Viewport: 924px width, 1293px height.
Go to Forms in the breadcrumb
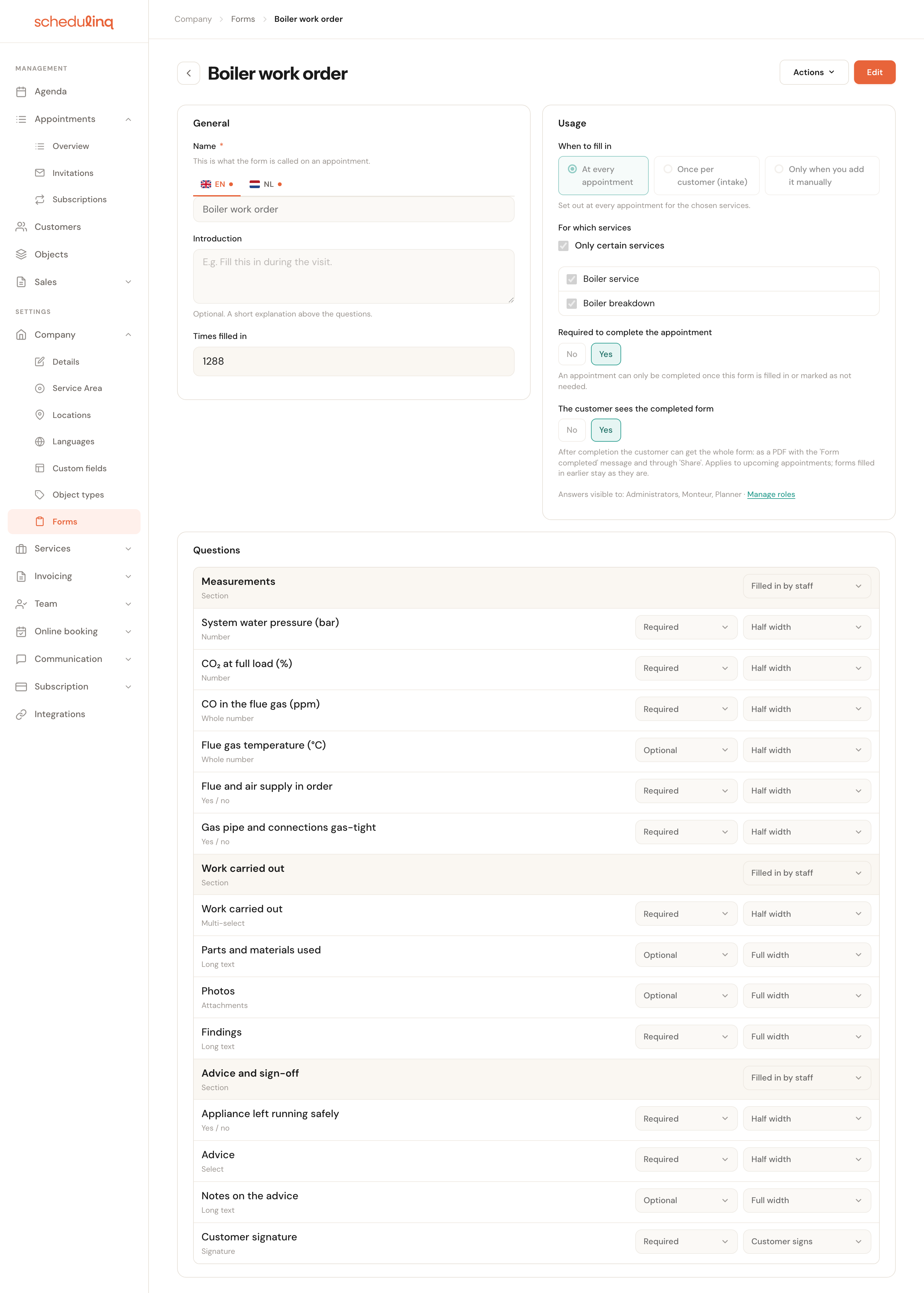click(x=243, y=19)
